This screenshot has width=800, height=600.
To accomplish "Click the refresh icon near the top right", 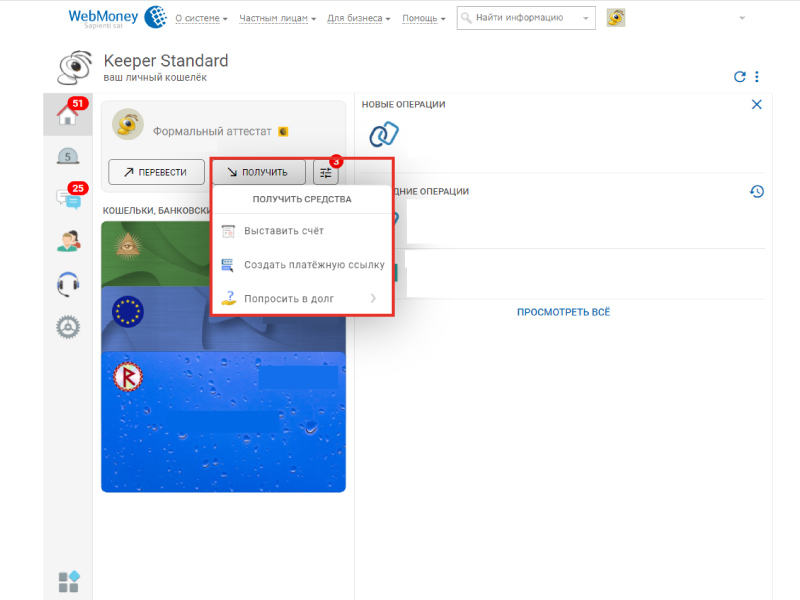I will click(740, 76).
